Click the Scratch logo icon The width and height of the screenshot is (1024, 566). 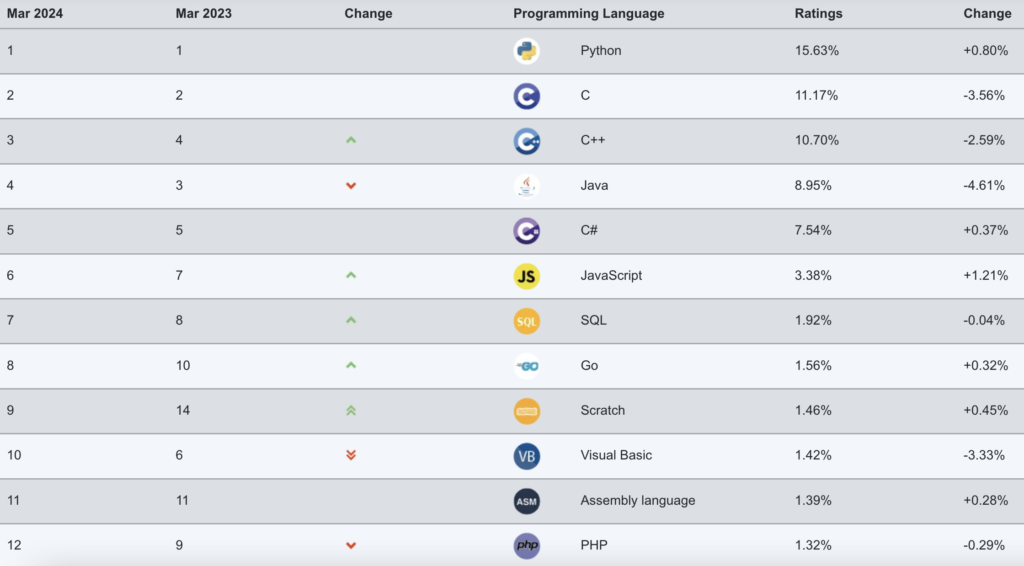(526, 411)
